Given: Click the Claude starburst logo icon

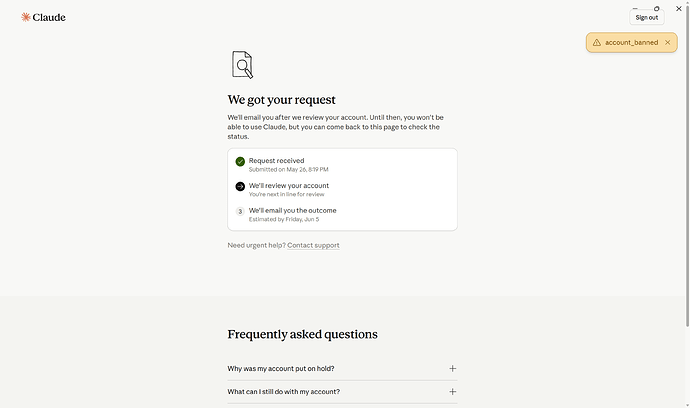Looking at the screenshot, I should point(26,17).
